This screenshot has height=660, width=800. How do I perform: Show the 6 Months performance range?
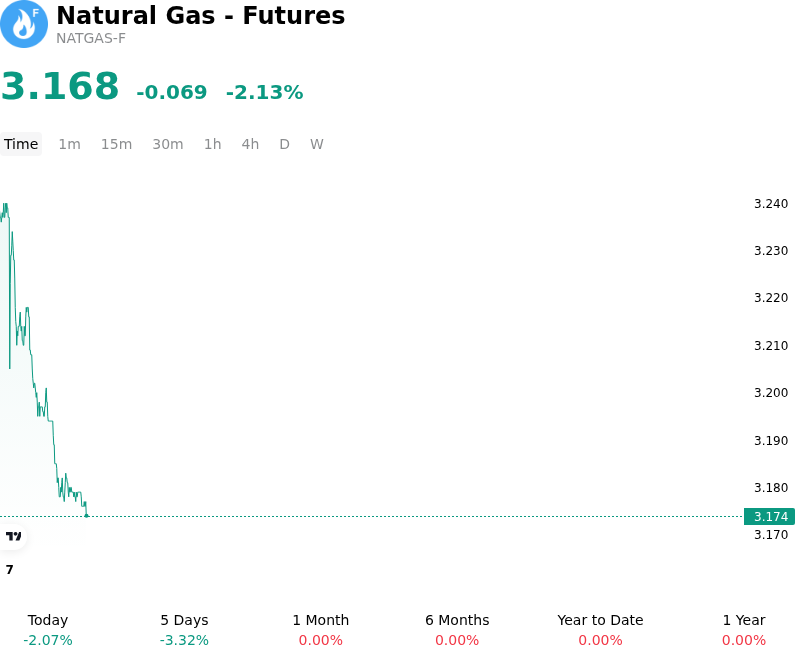click(x=457, y=630)
